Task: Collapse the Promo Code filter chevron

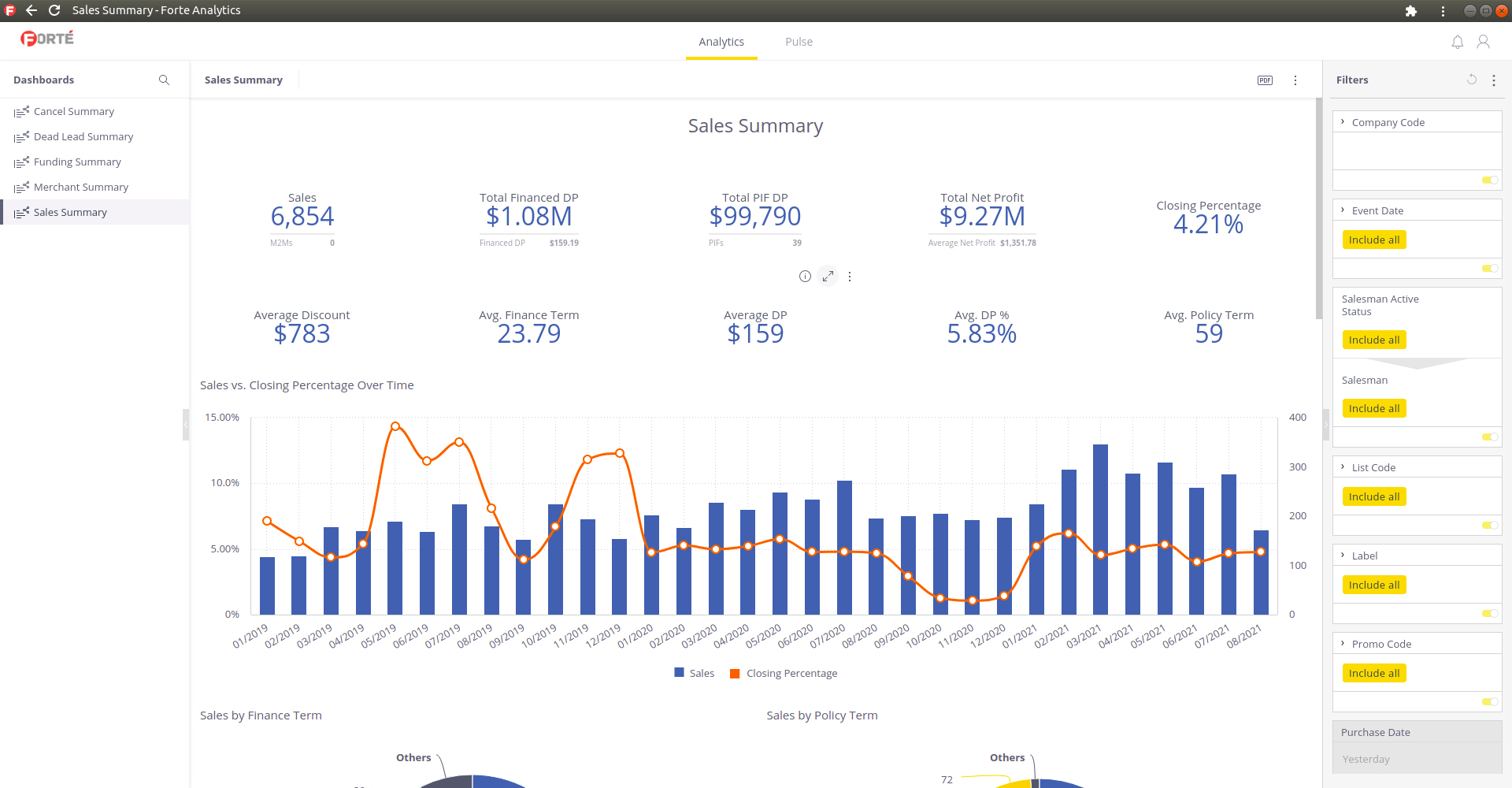Action: pyautogui.click(x=1343, y=644)
